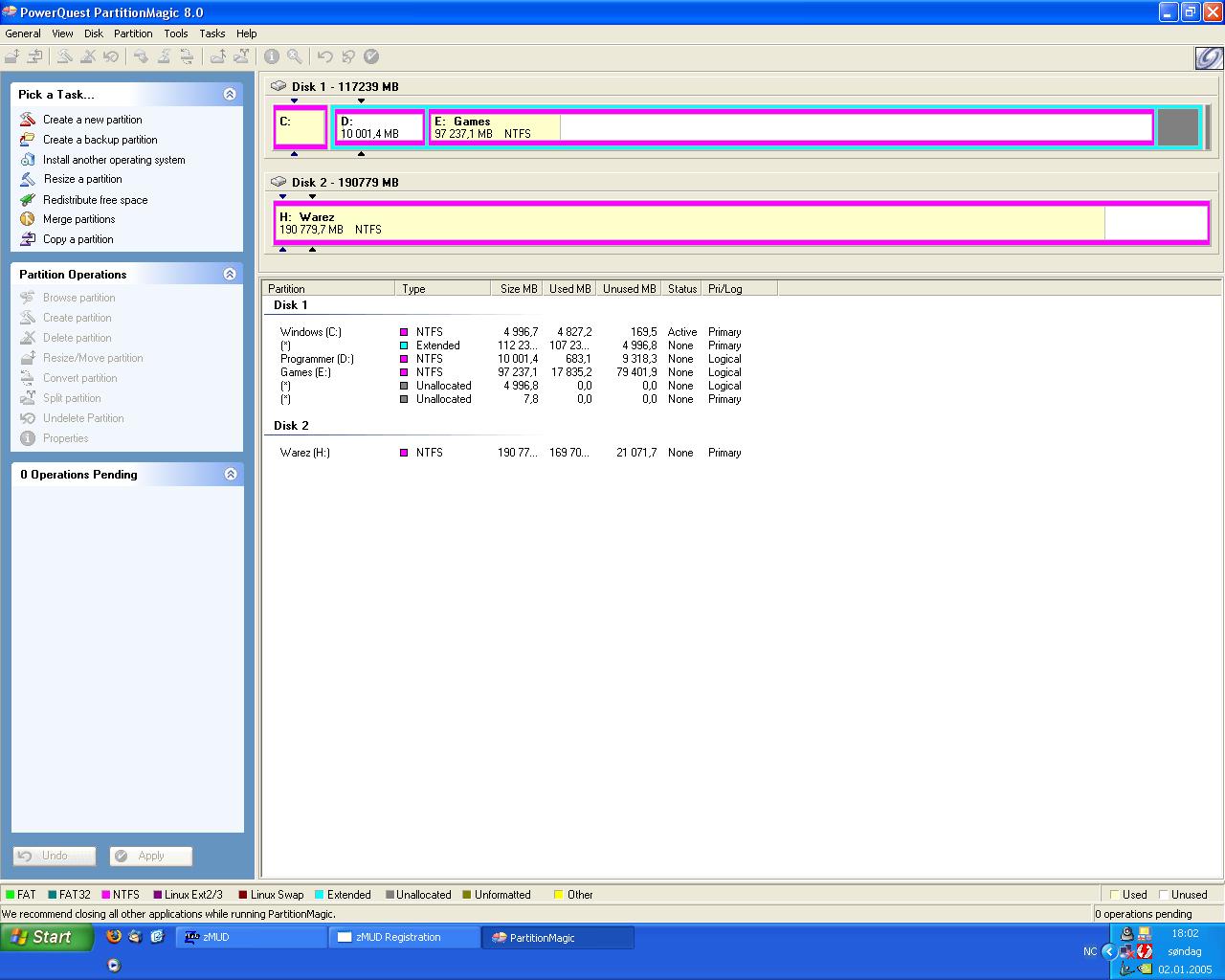Select the H: Warez partition in disk map
This screenshot has height=980, width=1225.
741,223
